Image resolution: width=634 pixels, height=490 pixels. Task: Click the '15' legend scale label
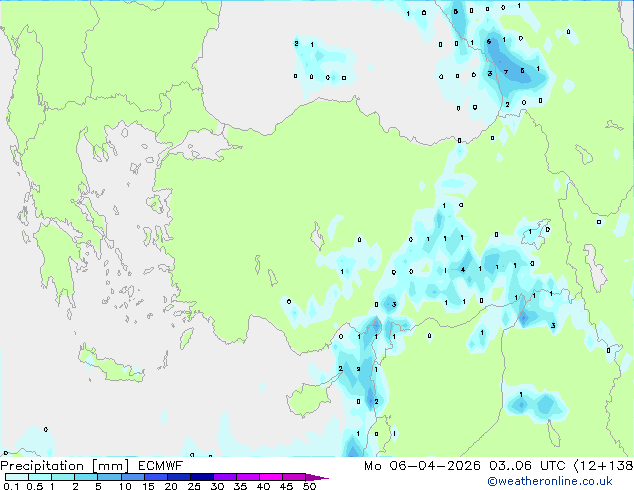point(148,486)
